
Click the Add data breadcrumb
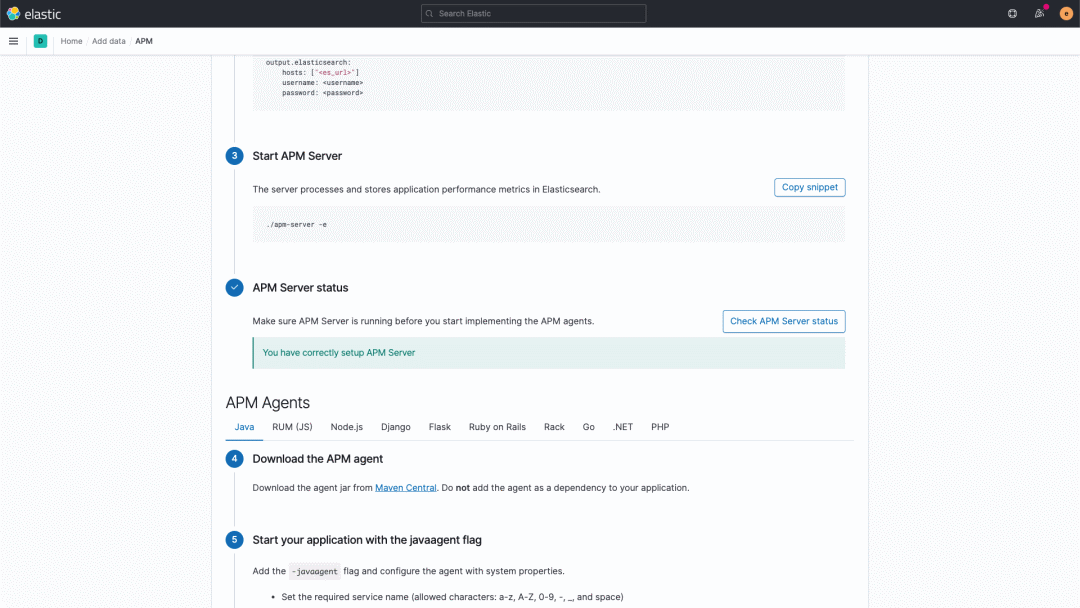tap(106, 41)
